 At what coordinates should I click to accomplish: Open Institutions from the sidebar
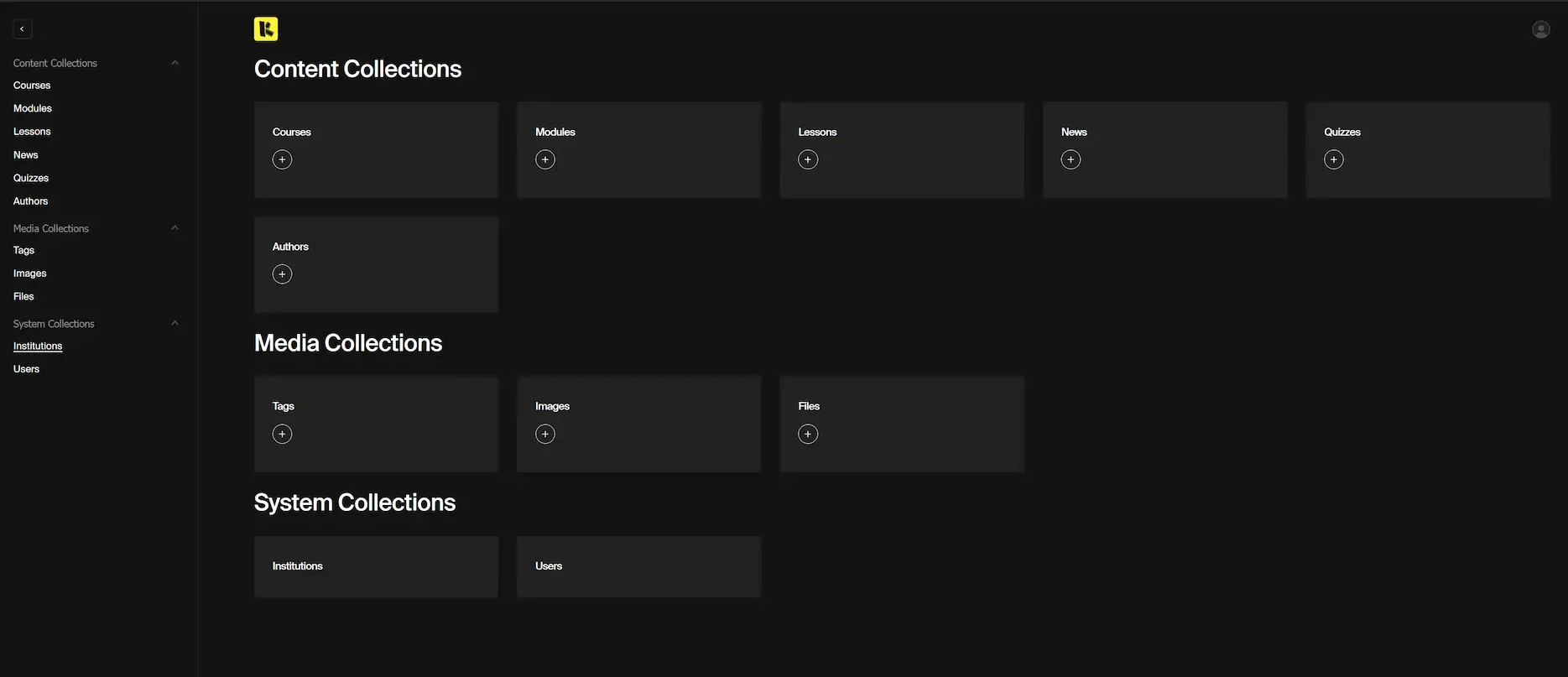tap(38, 345)
